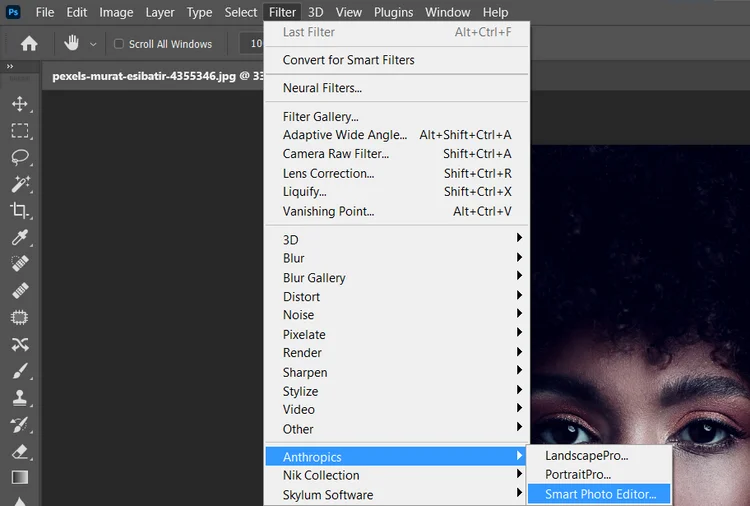The height and width of the screenshot is (506, 750).
Task: Pick the Lasso tool
Action: click(19, 157)
